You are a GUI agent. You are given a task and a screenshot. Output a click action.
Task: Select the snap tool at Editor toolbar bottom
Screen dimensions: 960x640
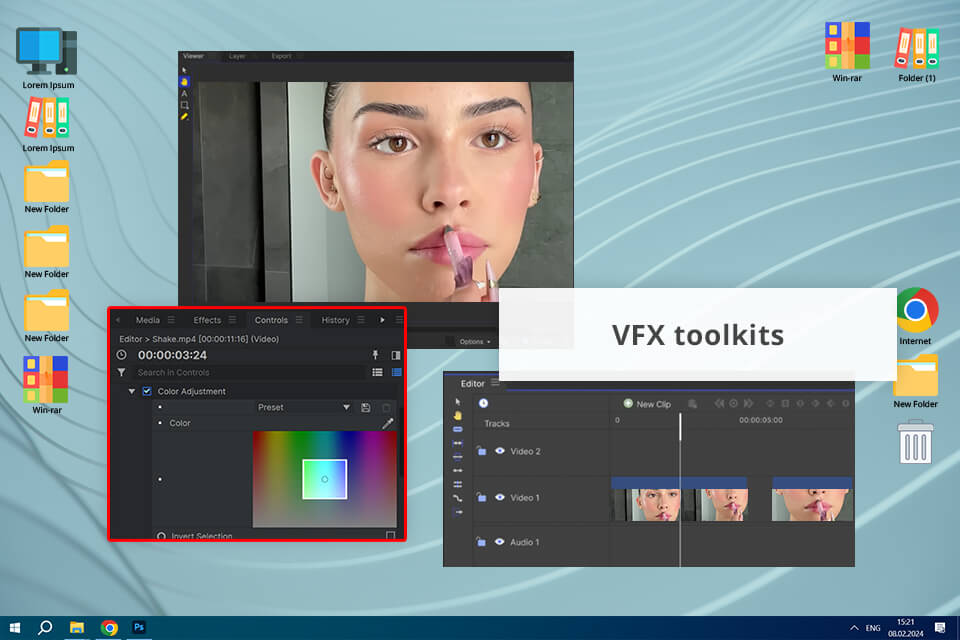point(459,512)
